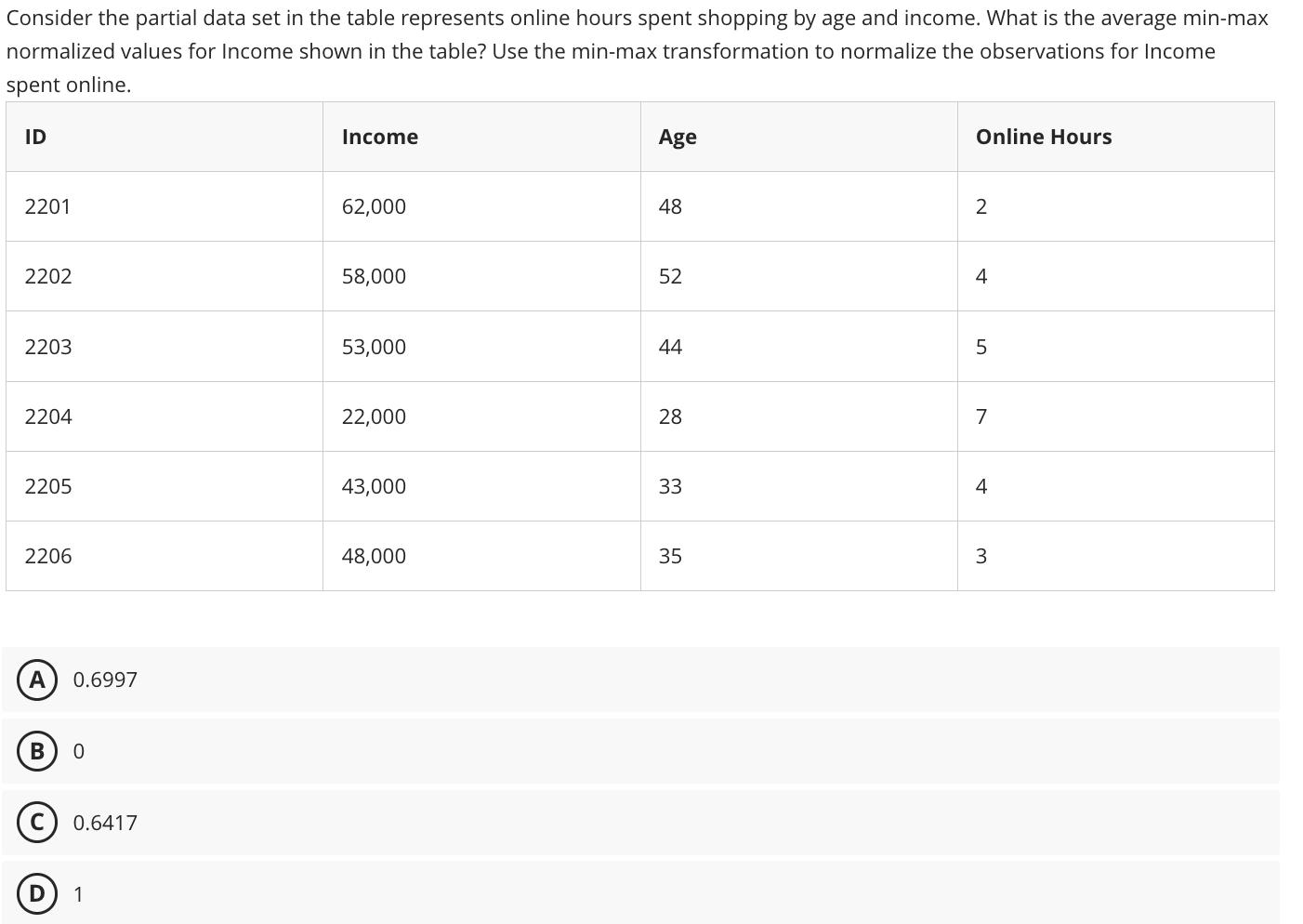Select the row with ID 2204
Screen dimensions: 1303x924
pos(48,416)
